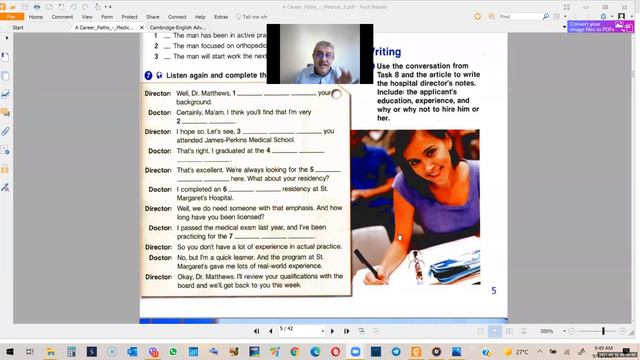Open Opera browser from the taskbar
The height and width of the screenshot is (360, 640).
pyautogui.click(x=336, y=351)
